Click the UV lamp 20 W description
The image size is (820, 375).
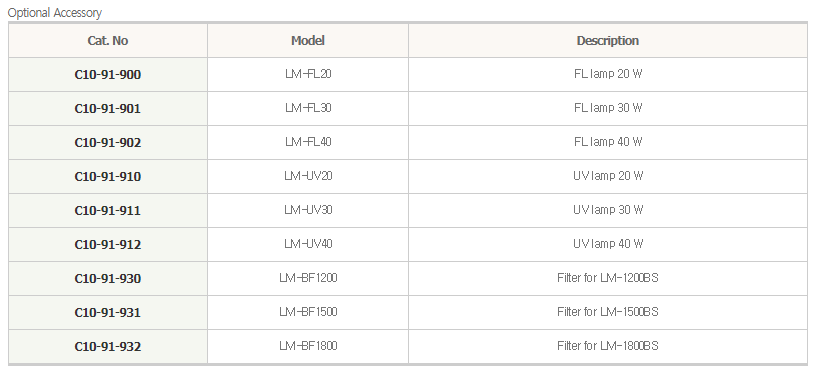click(608, 176)
